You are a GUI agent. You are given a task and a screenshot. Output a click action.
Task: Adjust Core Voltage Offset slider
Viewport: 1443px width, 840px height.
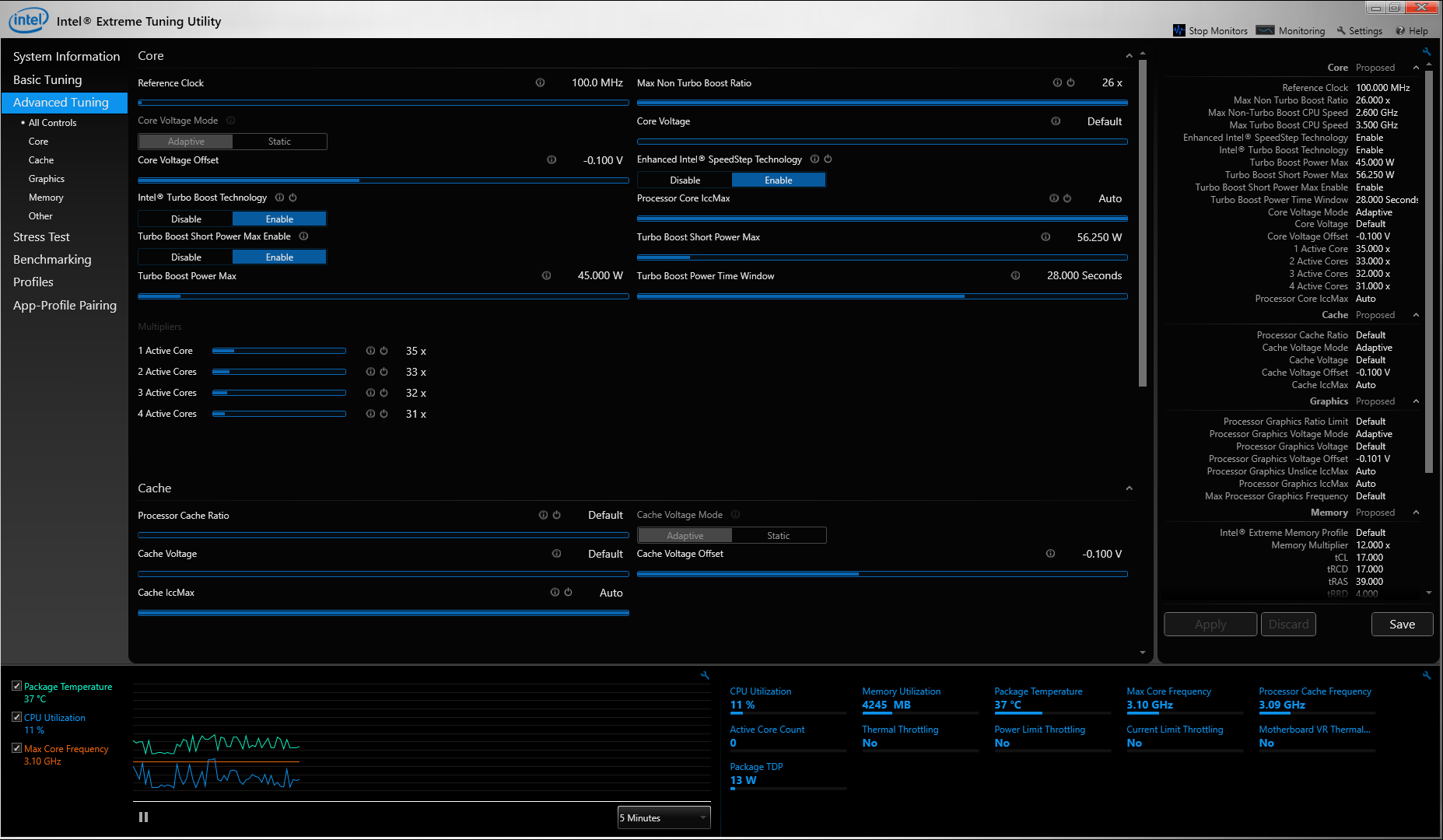pos(384,180)
